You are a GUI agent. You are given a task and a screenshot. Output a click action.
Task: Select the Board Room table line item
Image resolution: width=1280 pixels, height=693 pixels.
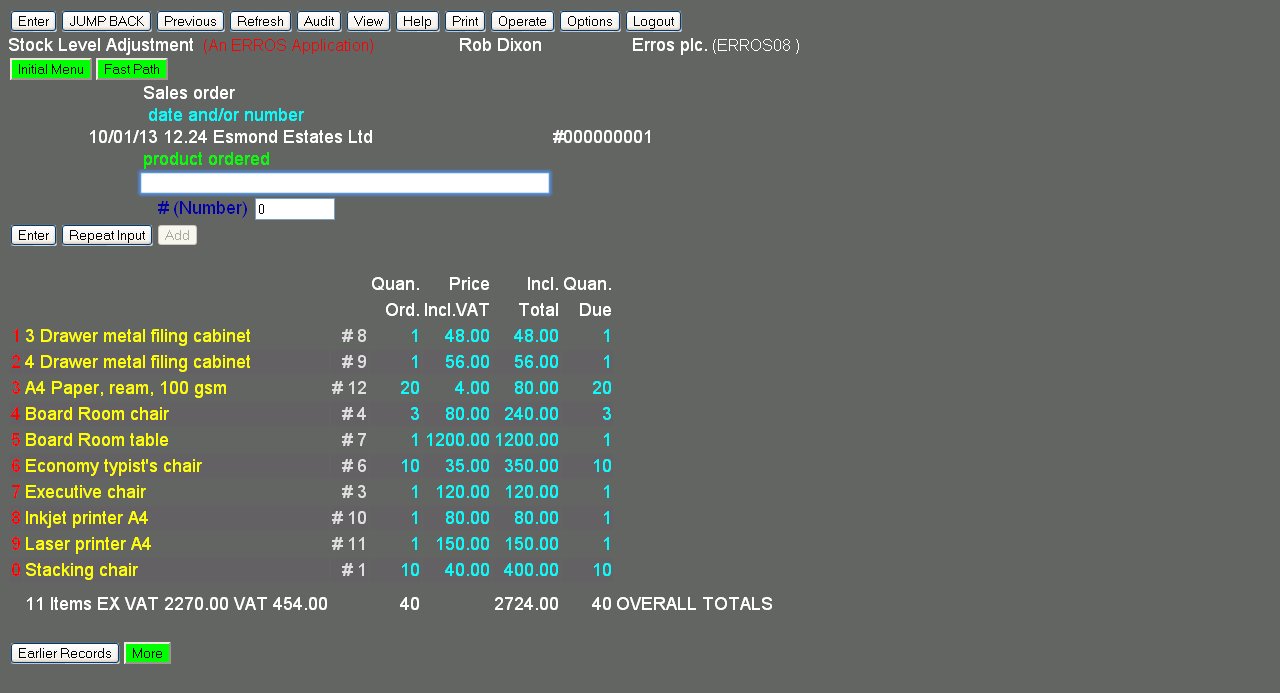point(97,440)
